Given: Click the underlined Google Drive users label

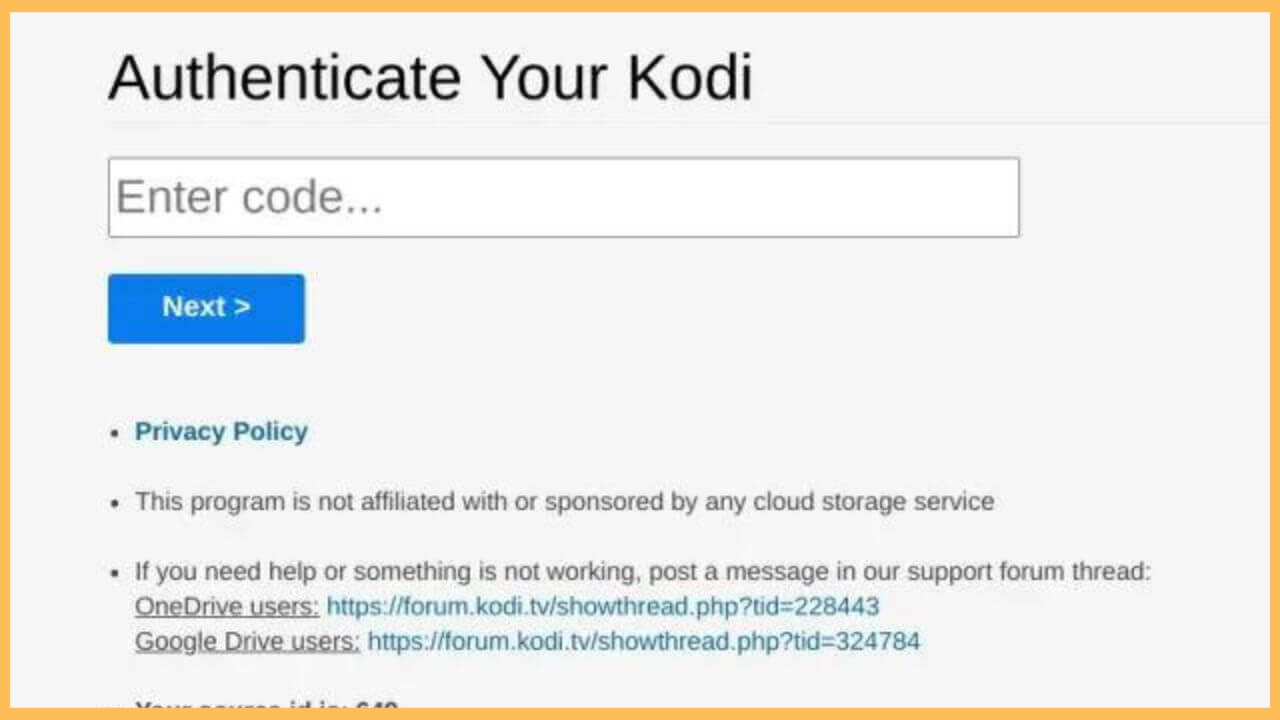Looking at the screenshot, I should pyautogui.click(x=243, y=641).
